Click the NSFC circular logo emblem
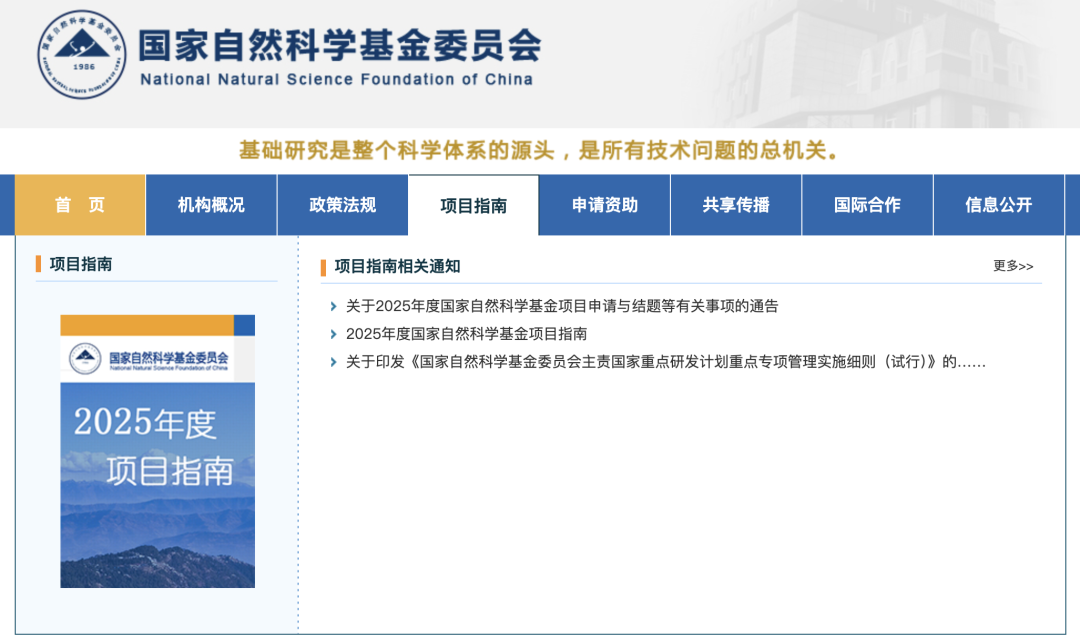 (x=82, y=54)
